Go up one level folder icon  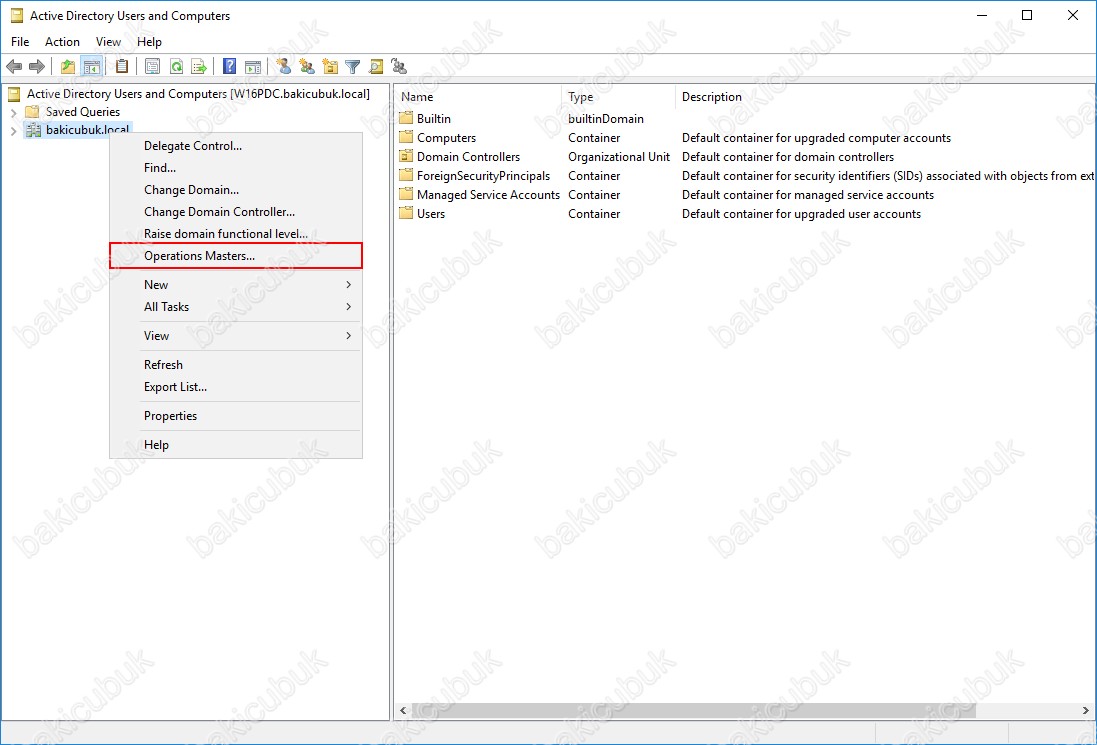[x=68, y=66]
